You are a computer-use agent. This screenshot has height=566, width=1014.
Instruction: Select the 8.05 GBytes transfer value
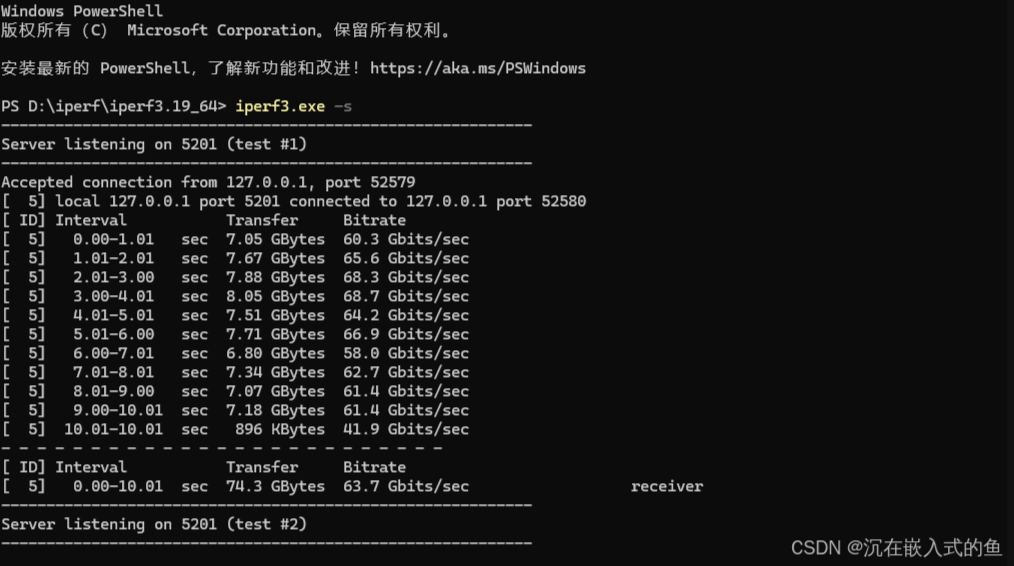pos(275,296)
